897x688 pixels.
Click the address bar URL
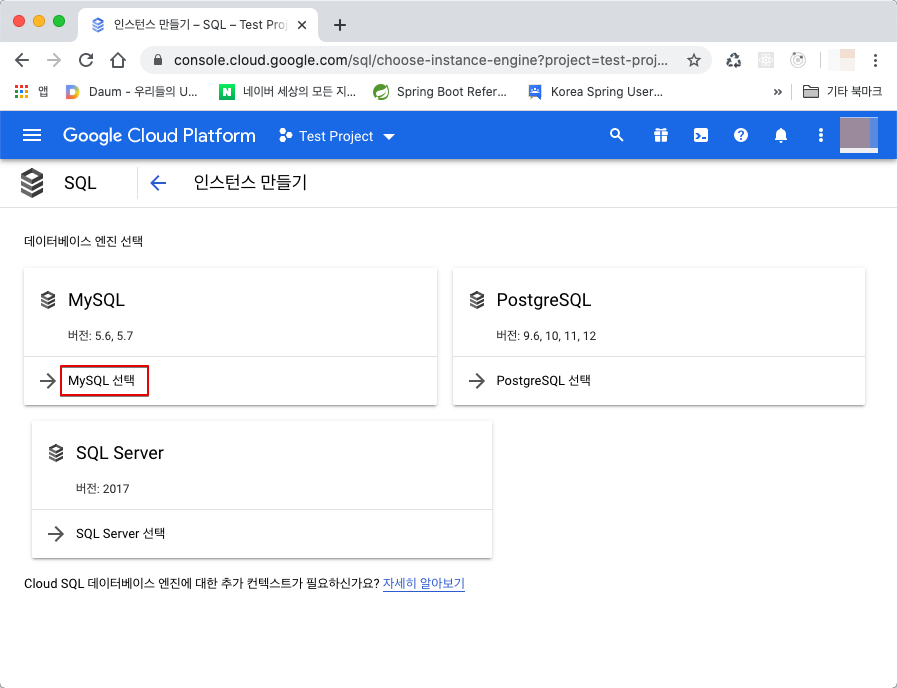(x=420, y=60)
